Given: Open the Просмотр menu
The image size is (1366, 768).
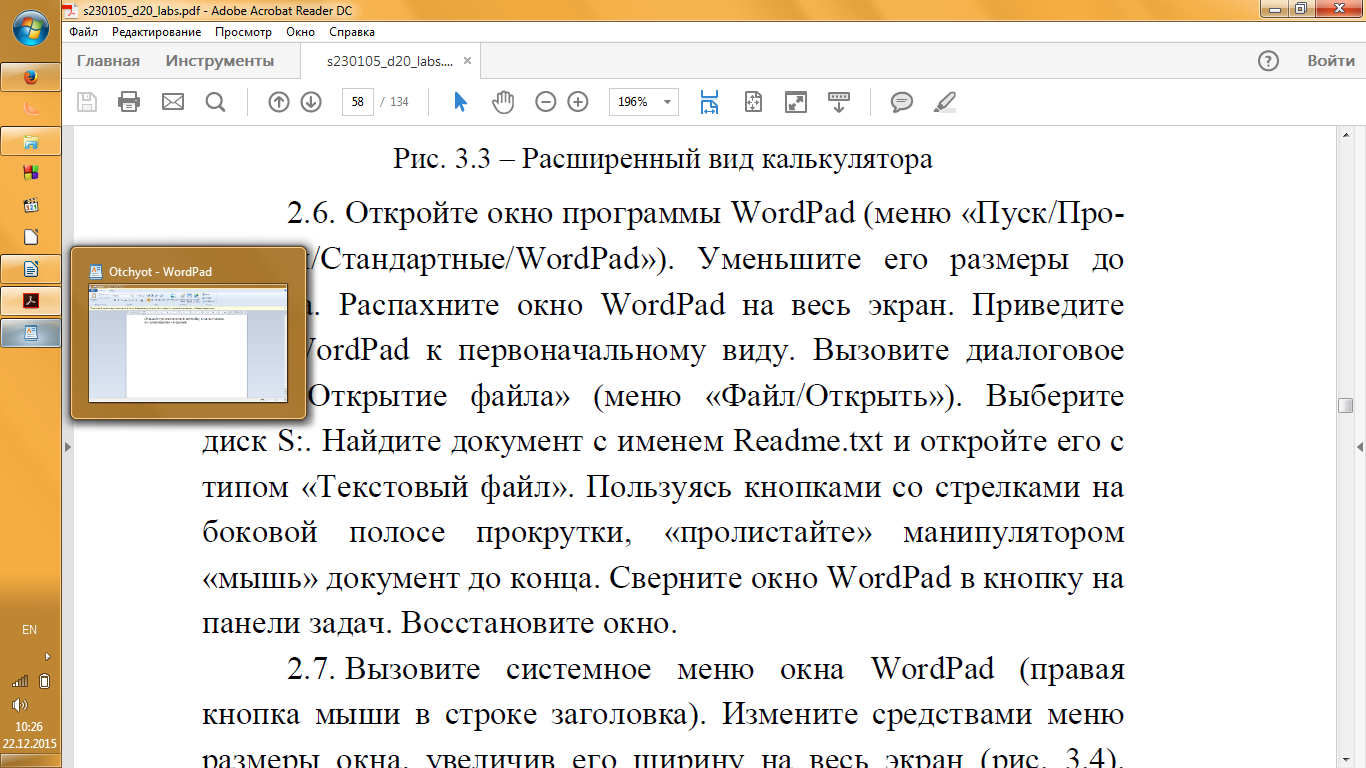Looking at the screenshot, I should coord(243,31).
